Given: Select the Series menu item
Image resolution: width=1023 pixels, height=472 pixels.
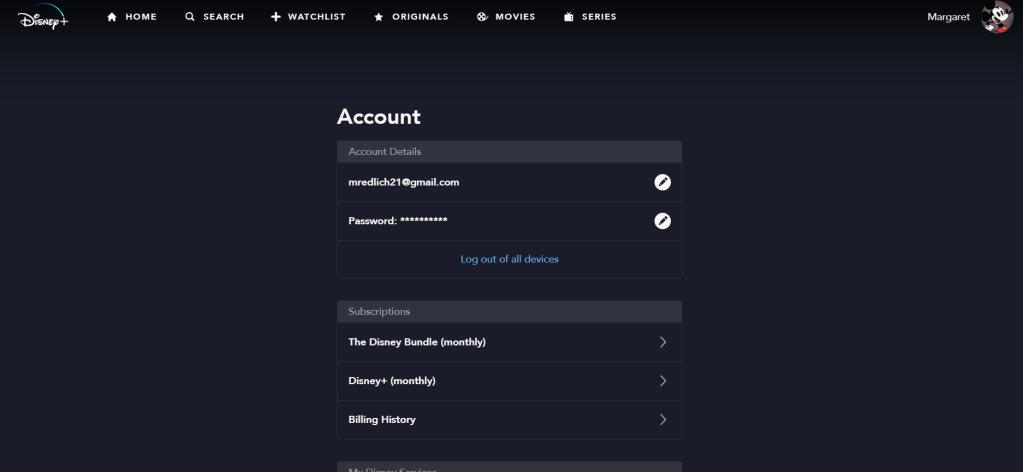Looking at the screenshot, I should click(598, 17).
